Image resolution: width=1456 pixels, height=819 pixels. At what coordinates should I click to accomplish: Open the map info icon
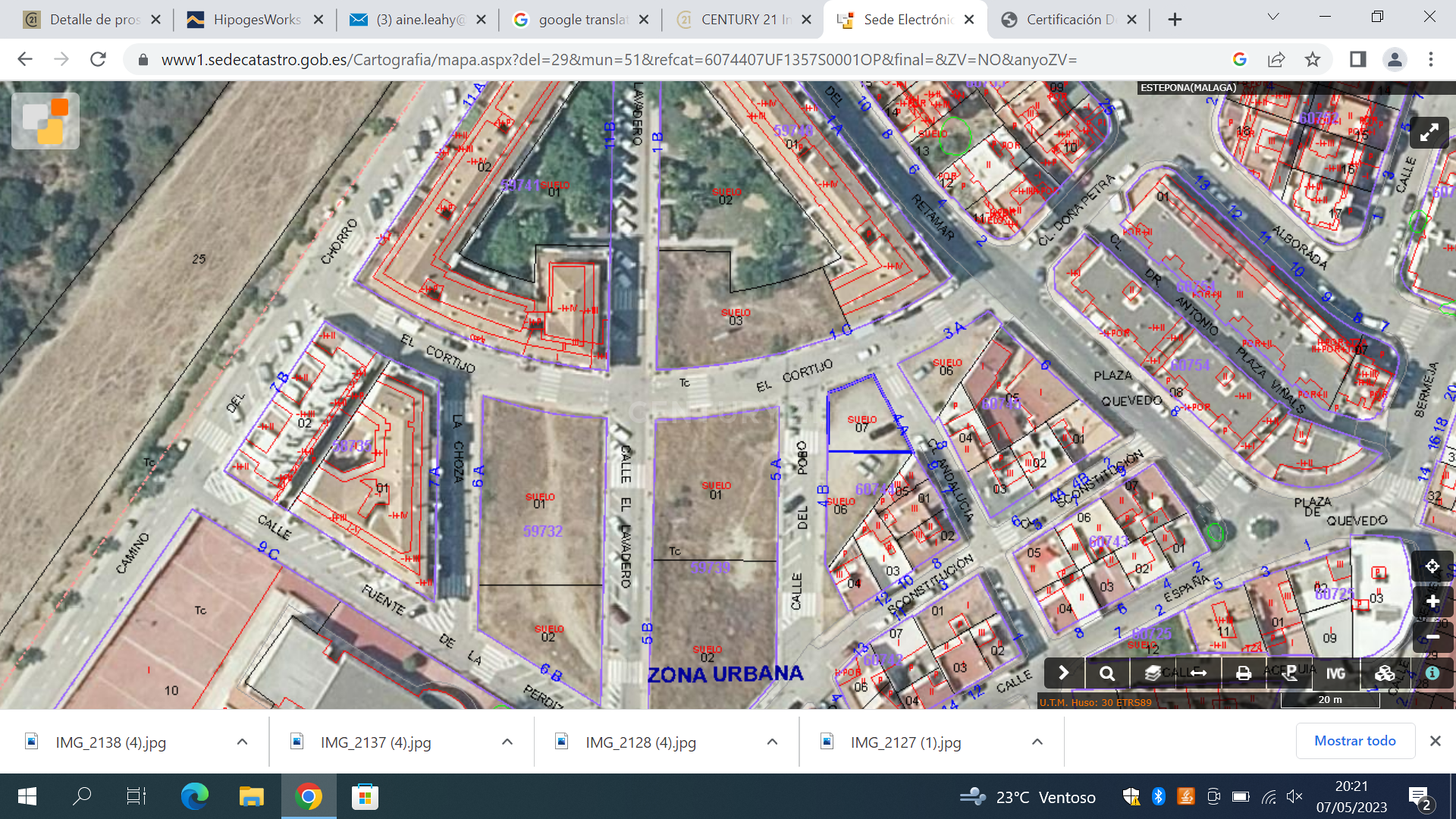click(x=1432, y=673)
